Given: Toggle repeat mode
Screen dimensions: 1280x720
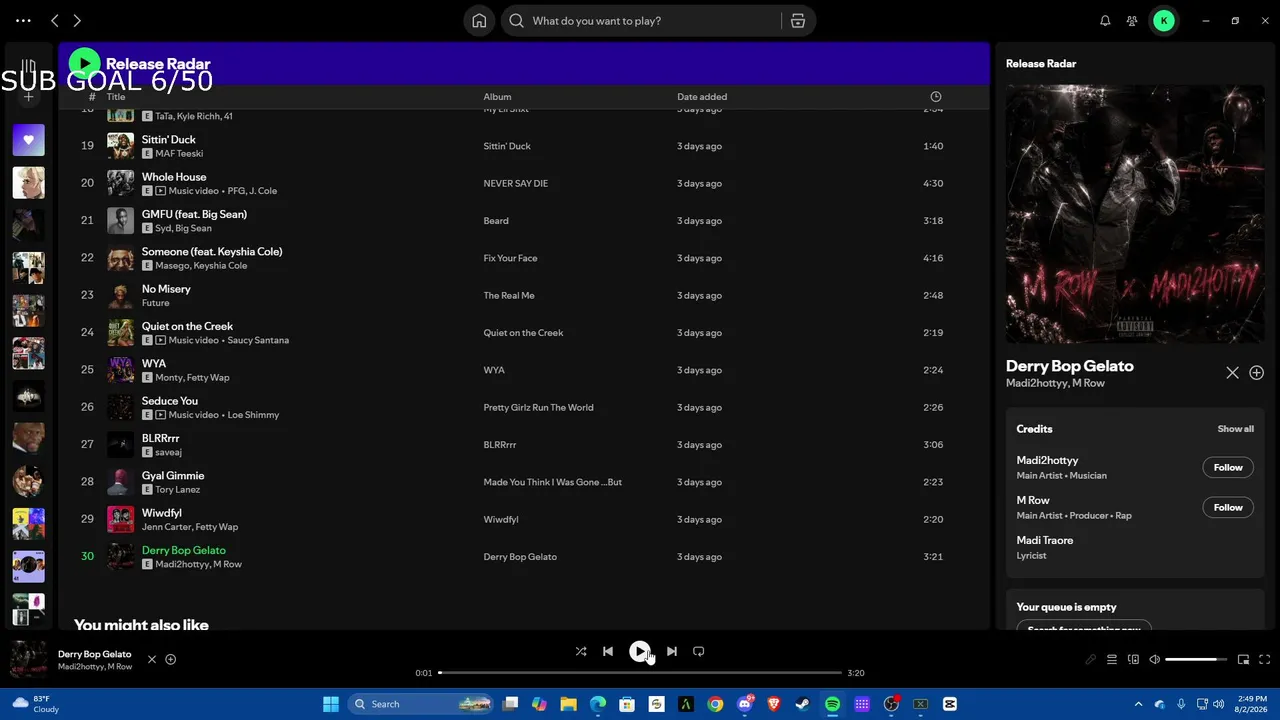Looking at the screenshot, I should tap(699, 651).
